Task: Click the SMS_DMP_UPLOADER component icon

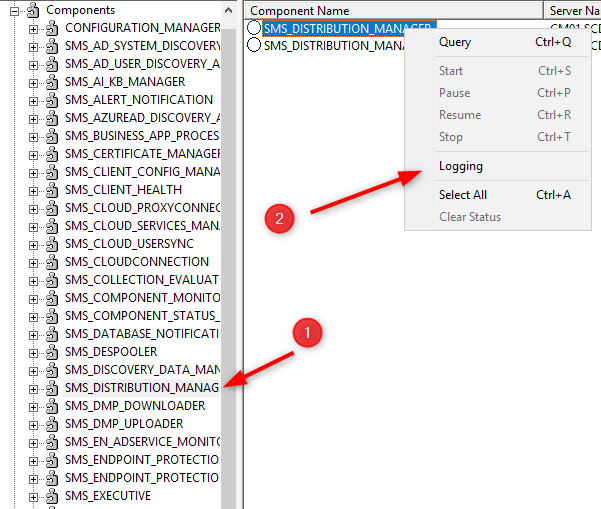Action: tap(52, 424)
